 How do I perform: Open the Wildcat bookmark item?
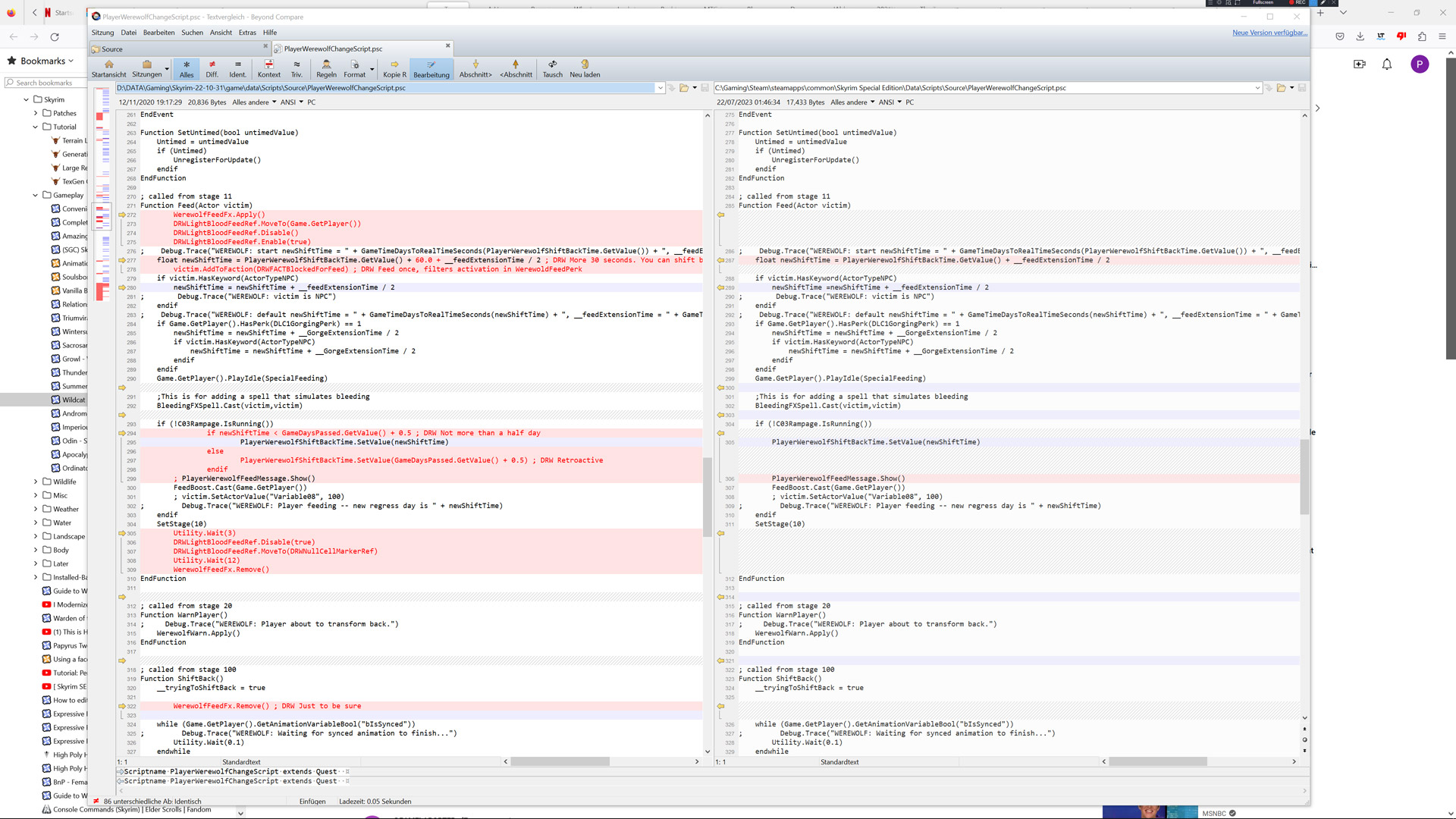pyautogui.click(x=73, y=400)
